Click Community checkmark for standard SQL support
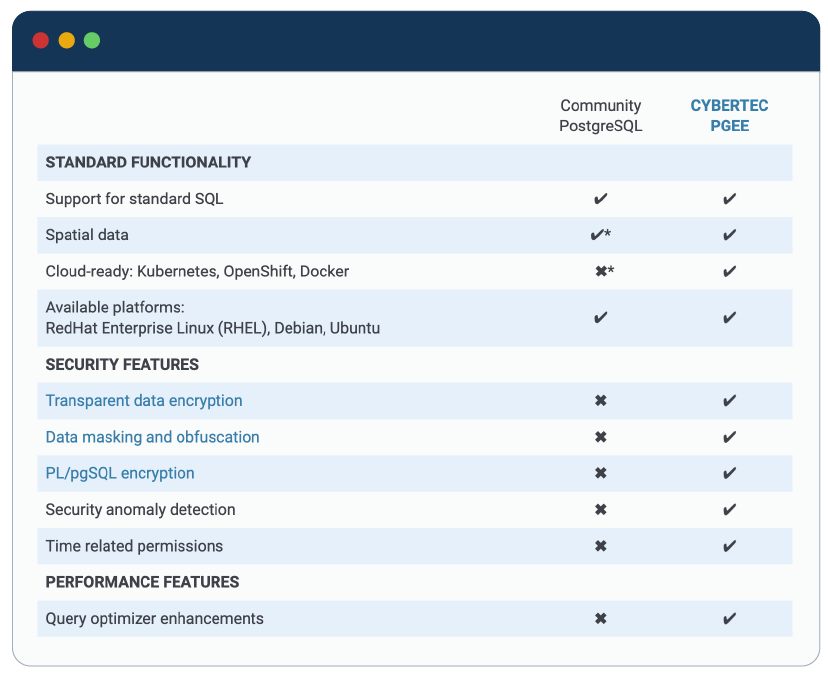The height and width of the screenshot is (673, 828). point(600,199)
